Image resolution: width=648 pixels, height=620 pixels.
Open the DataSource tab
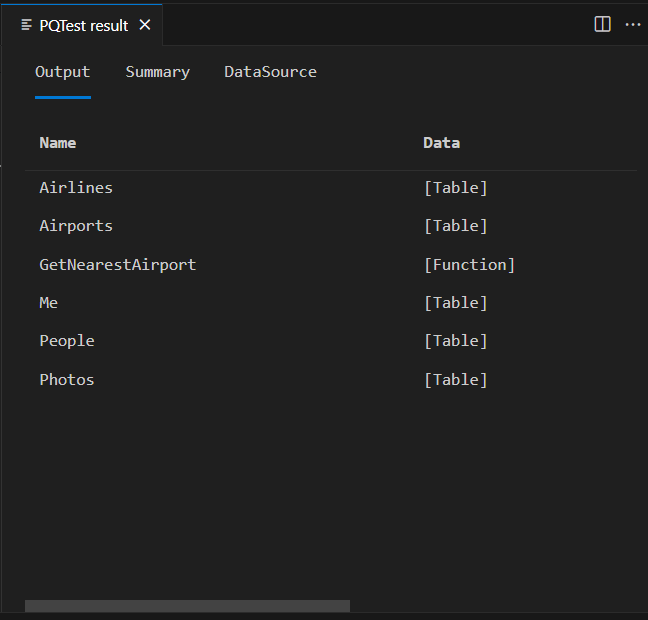point(270,72)
